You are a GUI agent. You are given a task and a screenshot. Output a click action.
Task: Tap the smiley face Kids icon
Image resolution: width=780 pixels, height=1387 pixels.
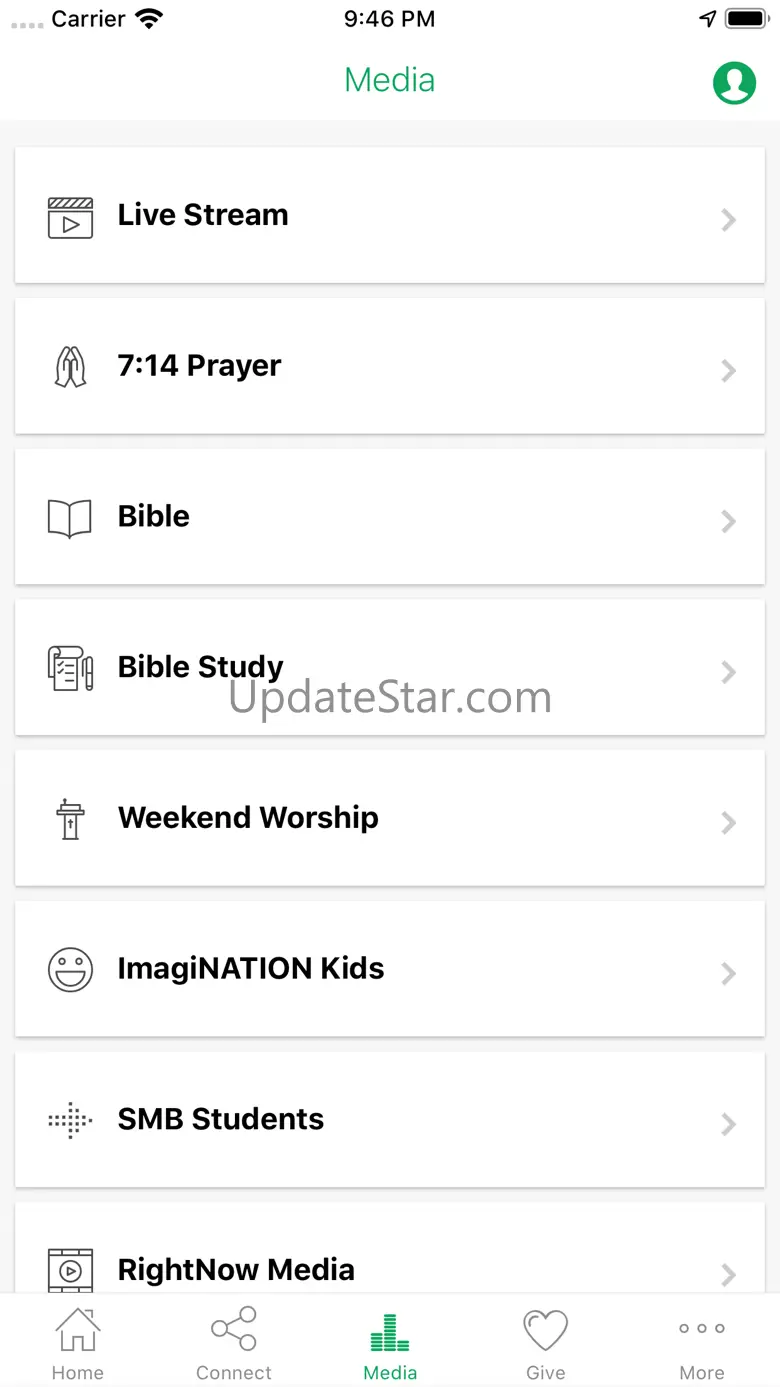(70, 970)
